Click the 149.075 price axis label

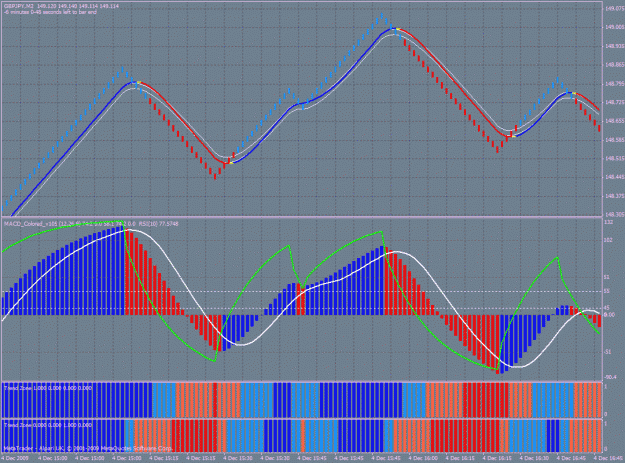click(x=614, y=8)
